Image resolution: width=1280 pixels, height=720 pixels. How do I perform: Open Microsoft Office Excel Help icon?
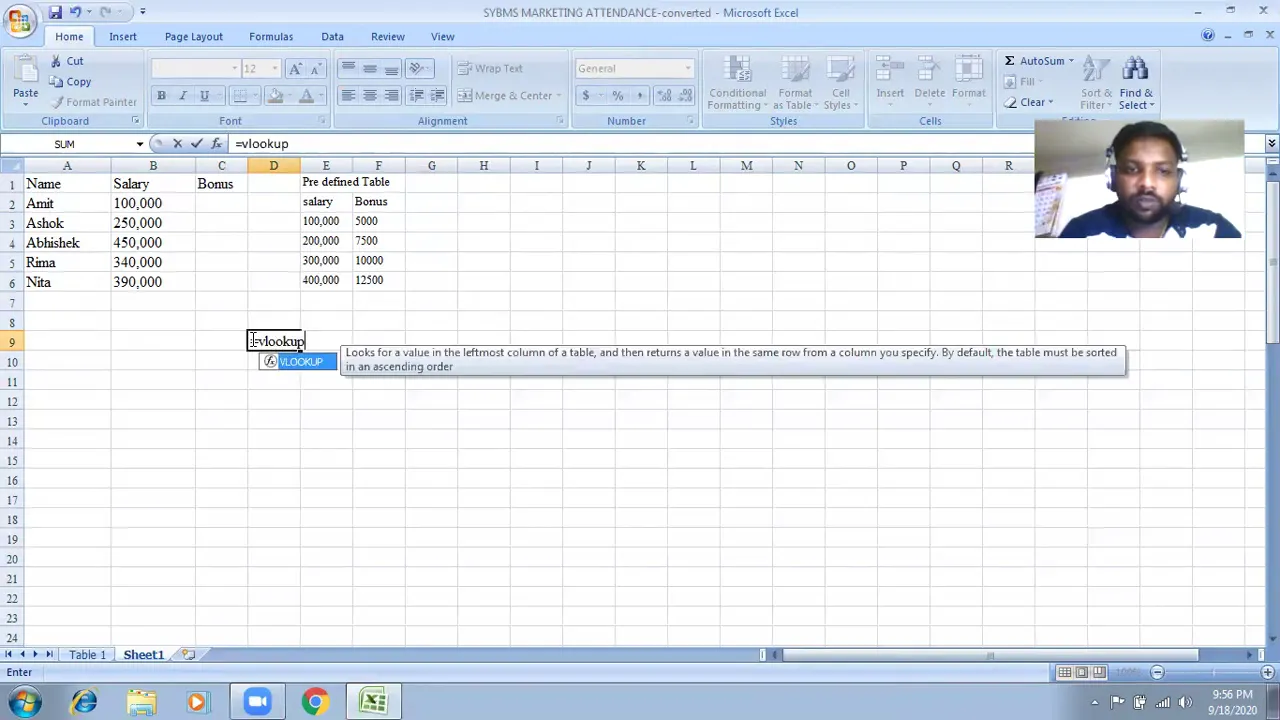pos(1208,36)
